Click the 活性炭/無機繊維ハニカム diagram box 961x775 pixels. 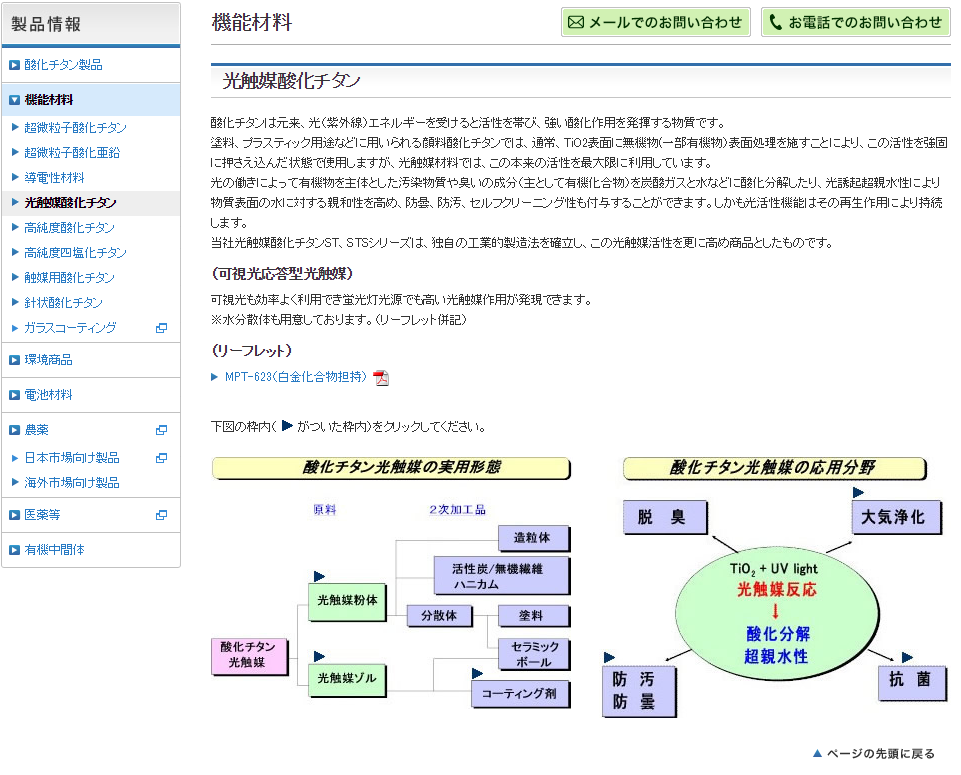tap(501, 575)
